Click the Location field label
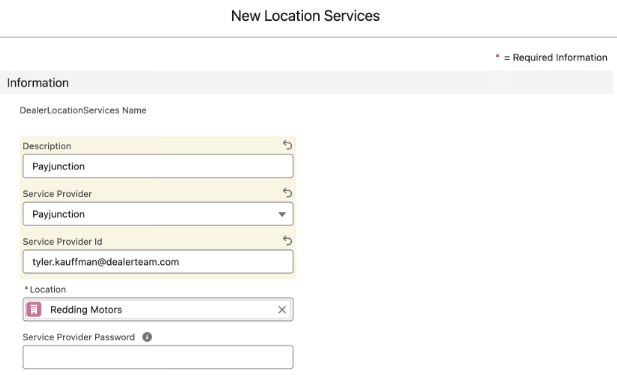Viewport: 617px width, 375px height. (x=48, y=290)
